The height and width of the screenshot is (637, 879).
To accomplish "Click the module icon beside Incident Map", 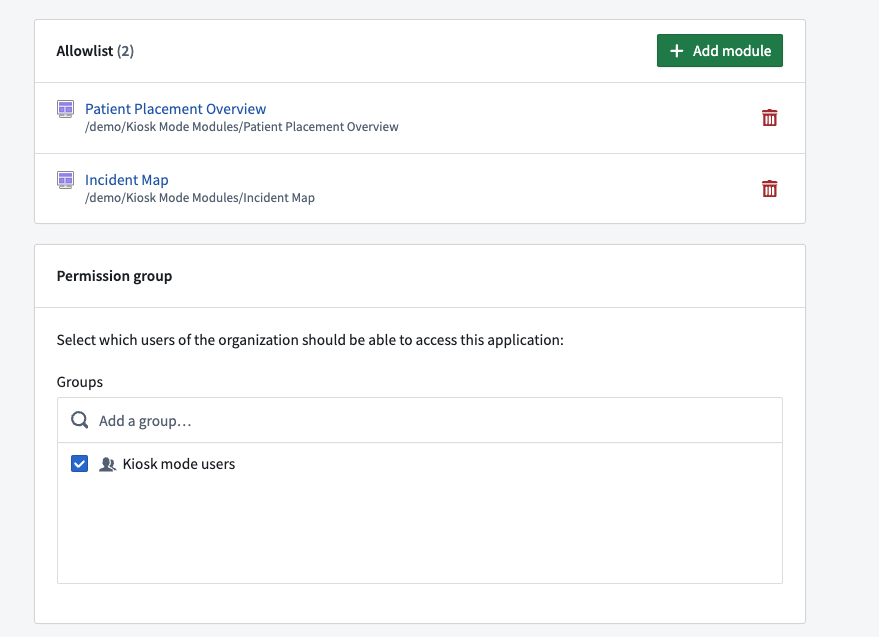I will [66, 180].
